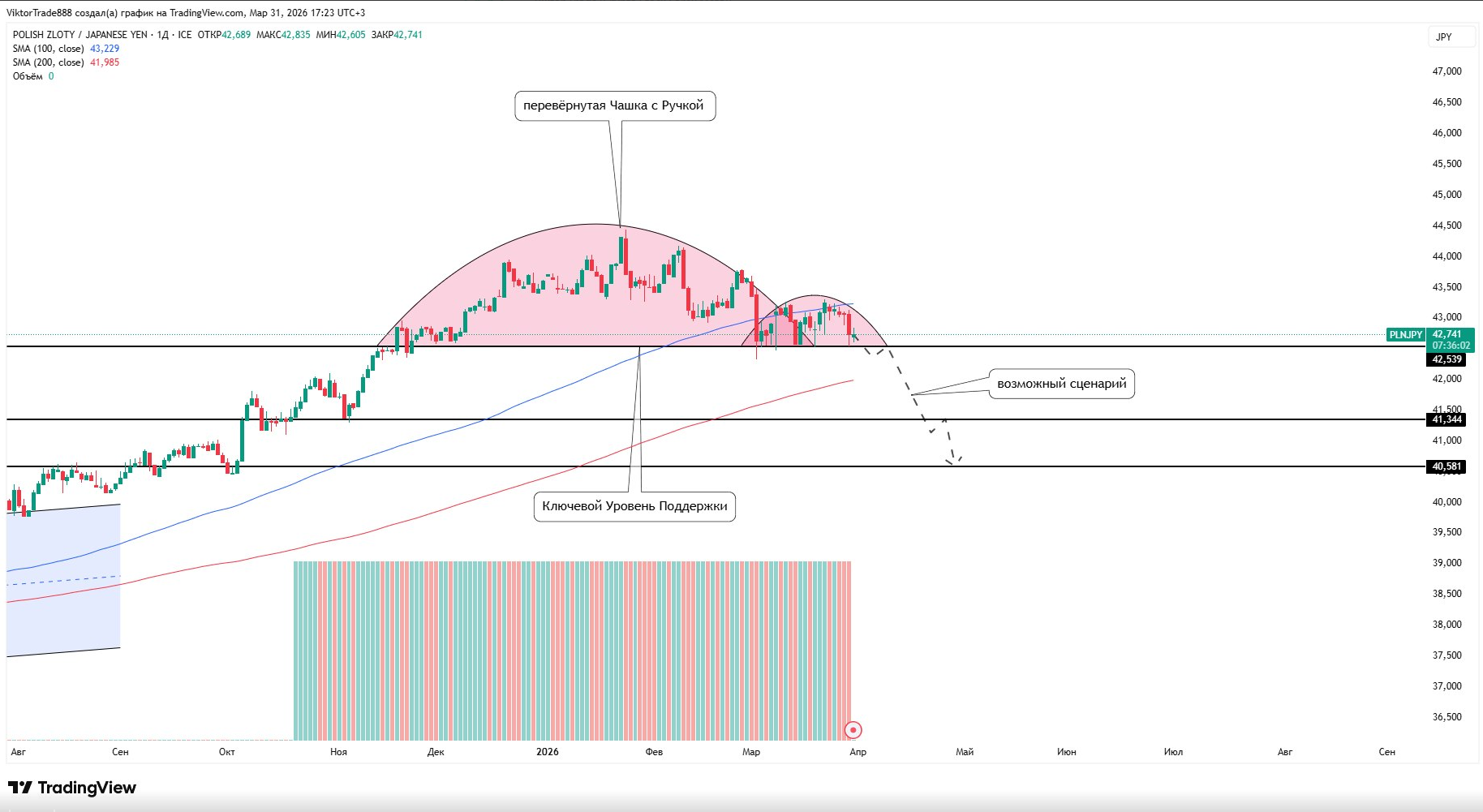Viewport: 1483px width, 812px height.
Task: Toggle the Объём volume indicator legend
Action: click(28, 76)
